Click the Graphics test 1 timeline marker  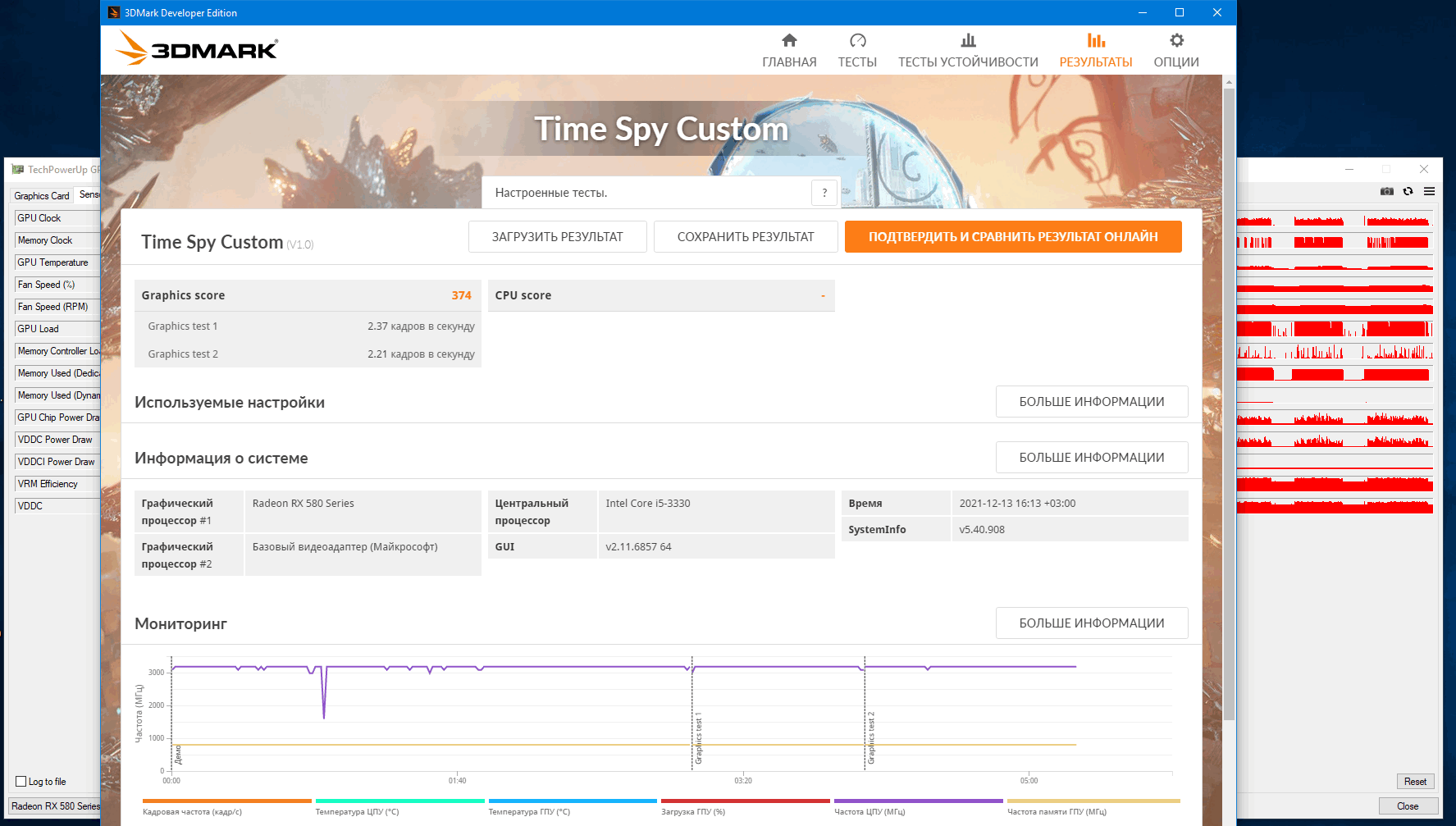699,738
